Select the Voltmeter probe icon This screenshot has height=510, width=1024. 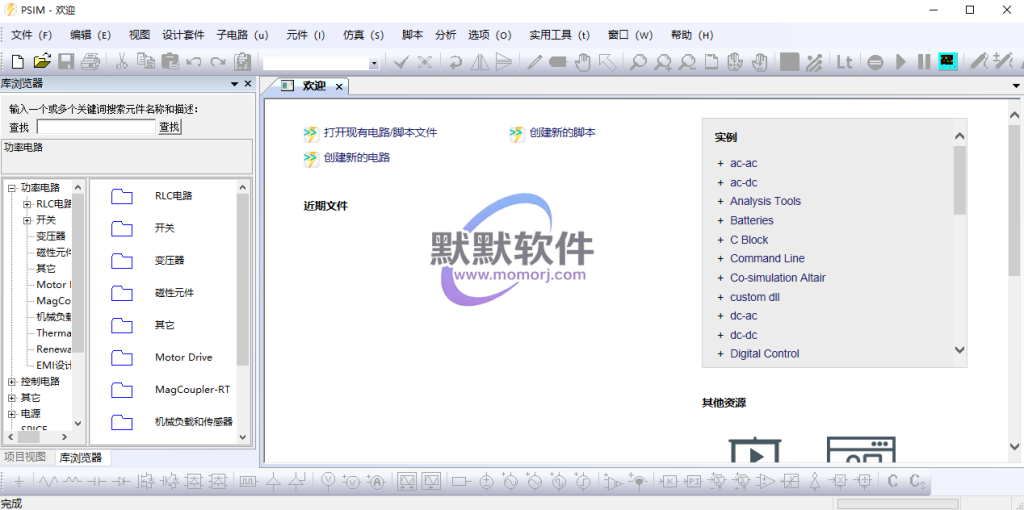pos(328,482)
